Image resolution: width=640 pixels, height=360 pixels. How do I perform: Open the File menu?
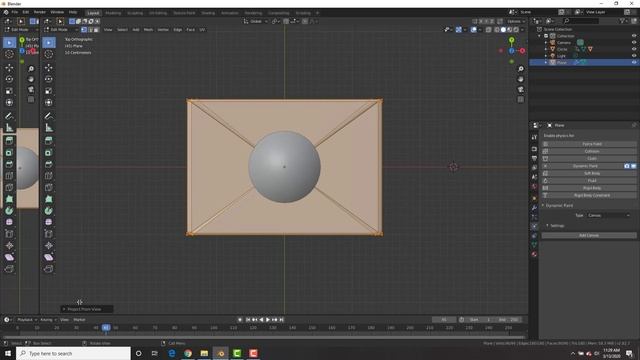15,12
